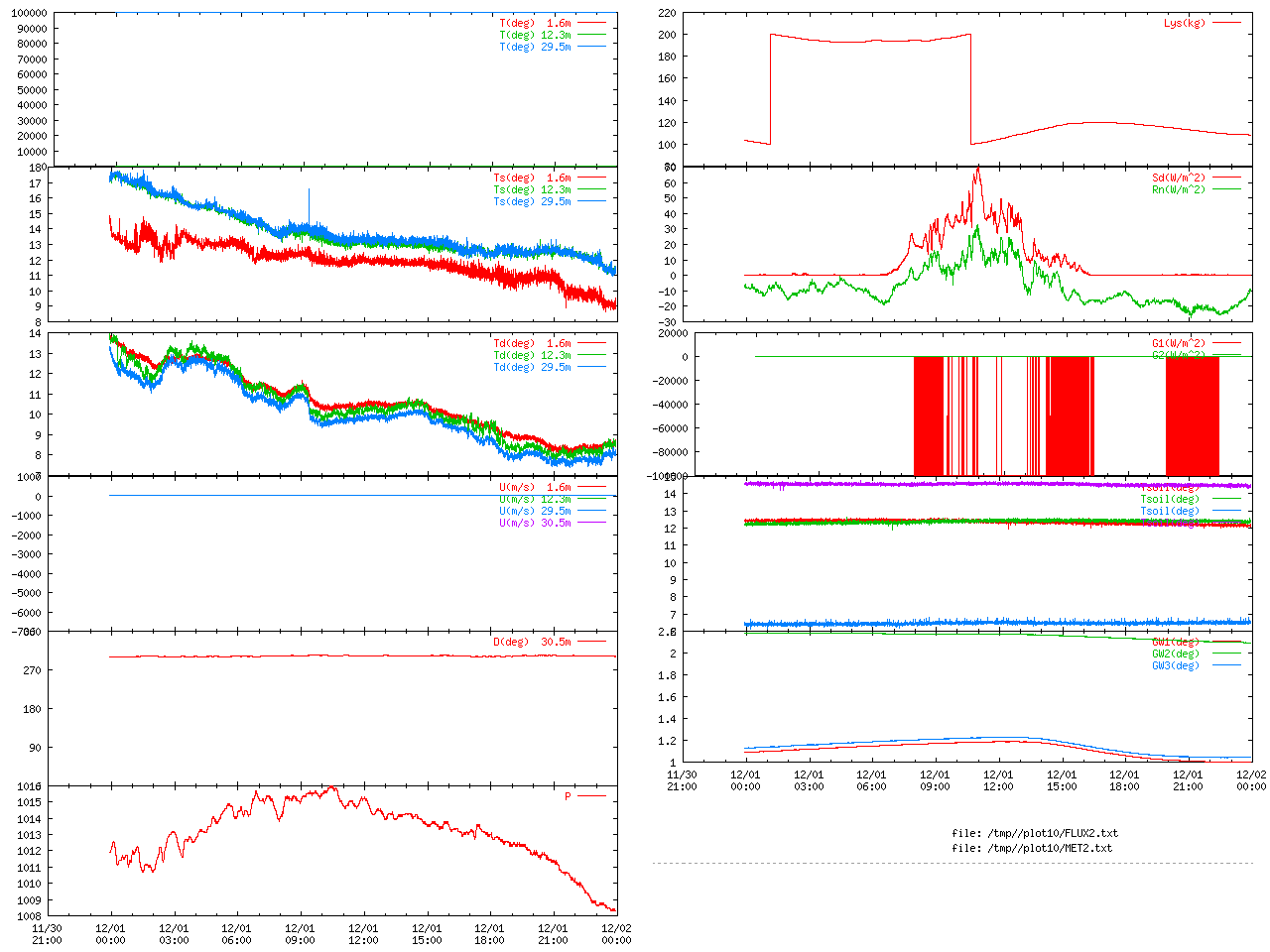Click the Sd(W/m^2) legend entry

(1178, 178)
